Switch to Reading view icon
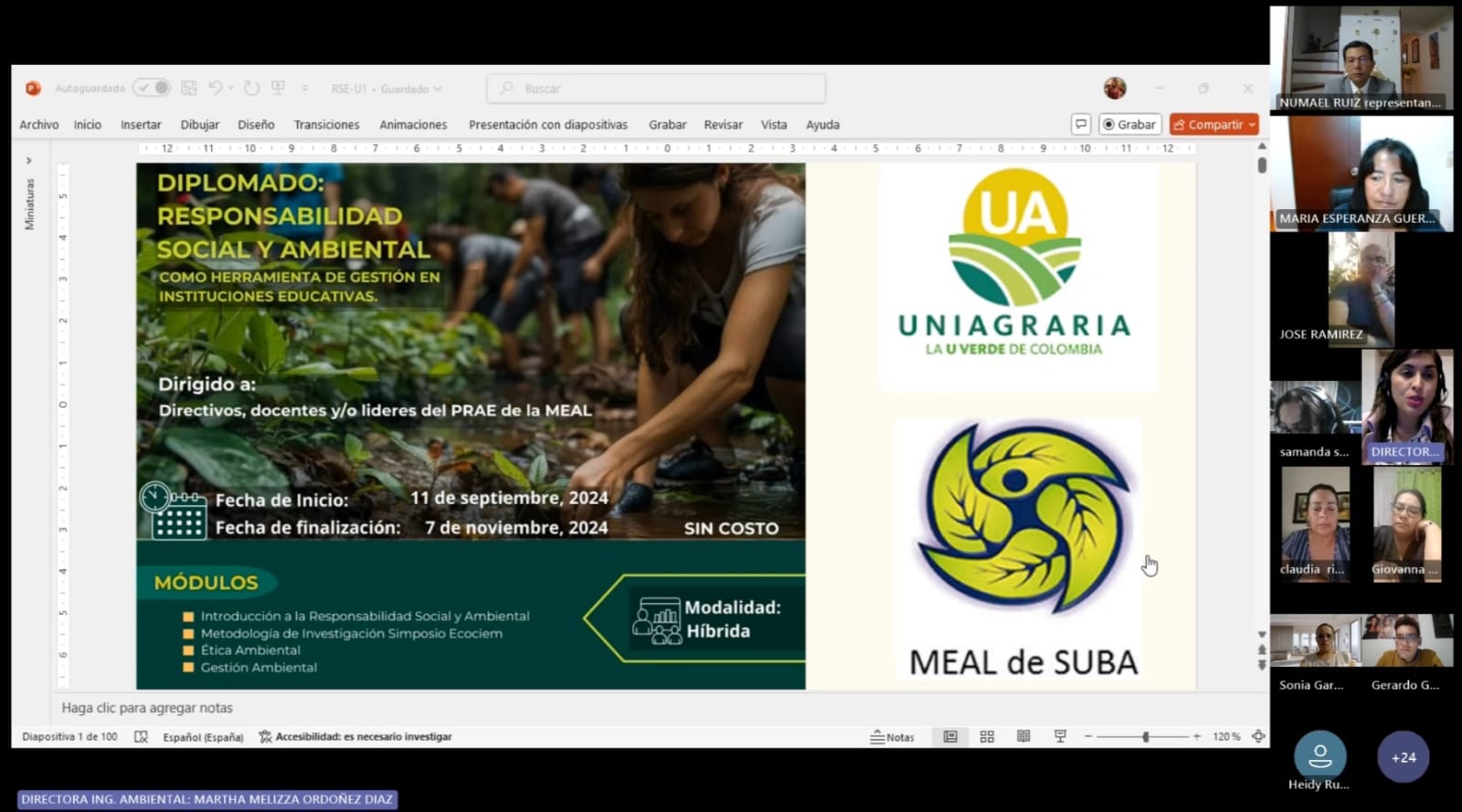The width and height of the screenshot is (1462, 812). tap(1023, 737)
